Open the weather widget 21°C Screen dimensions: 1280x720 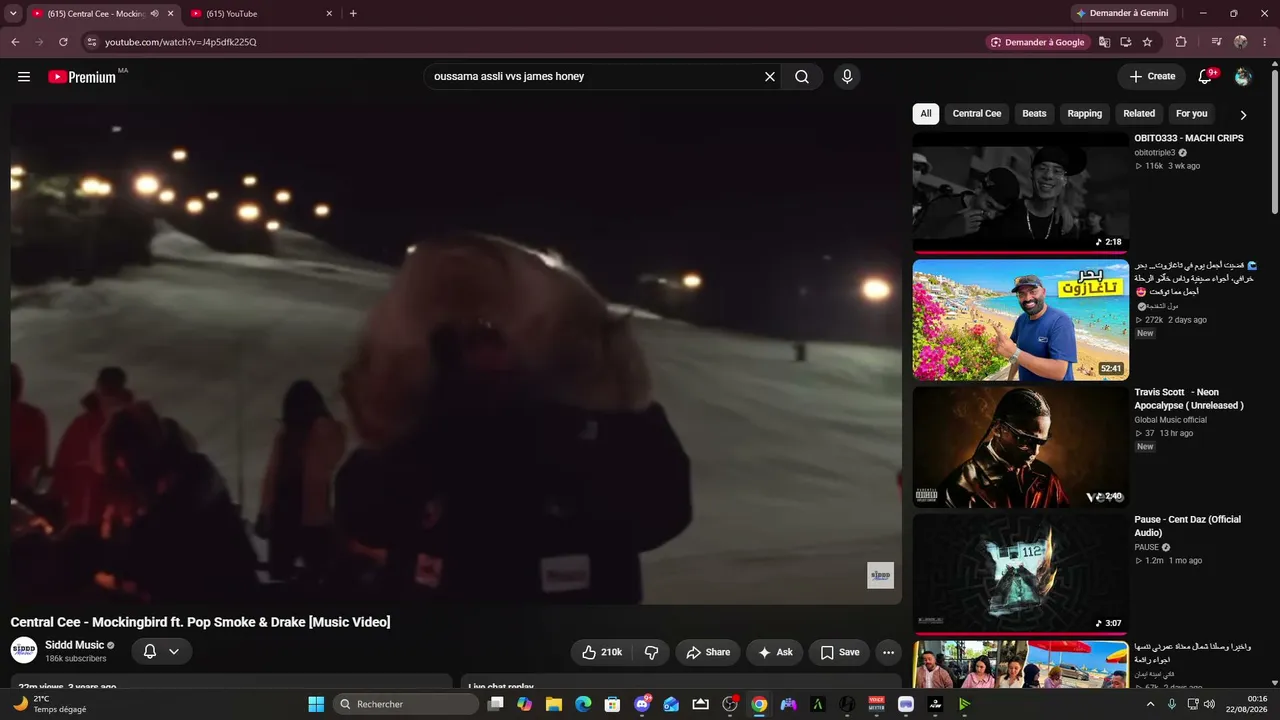[x=50, y=704]
